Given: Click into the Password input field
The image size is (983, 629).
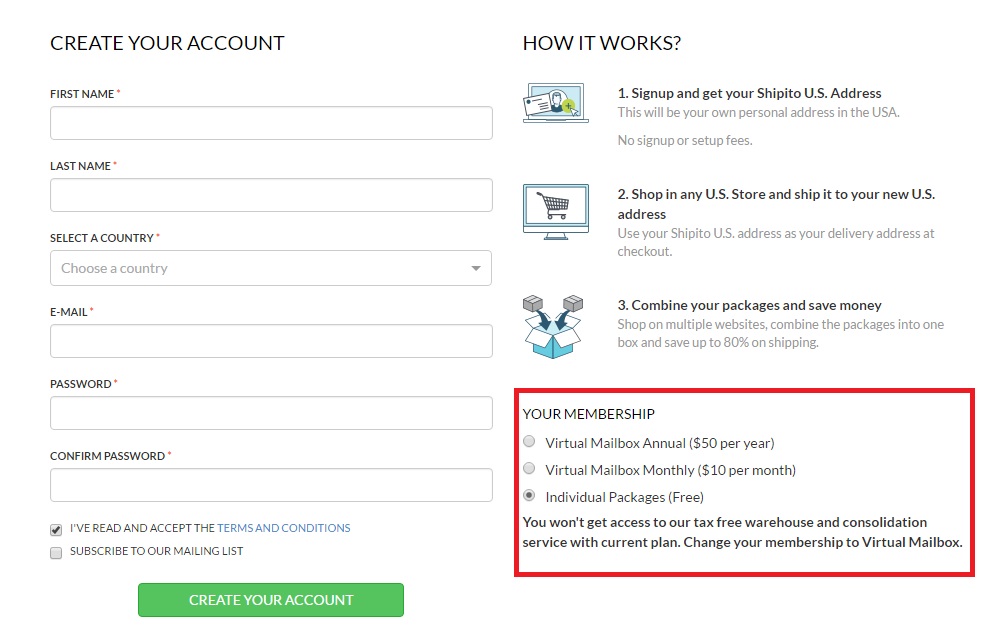Looking at the screenshot, I should (271, 413).
